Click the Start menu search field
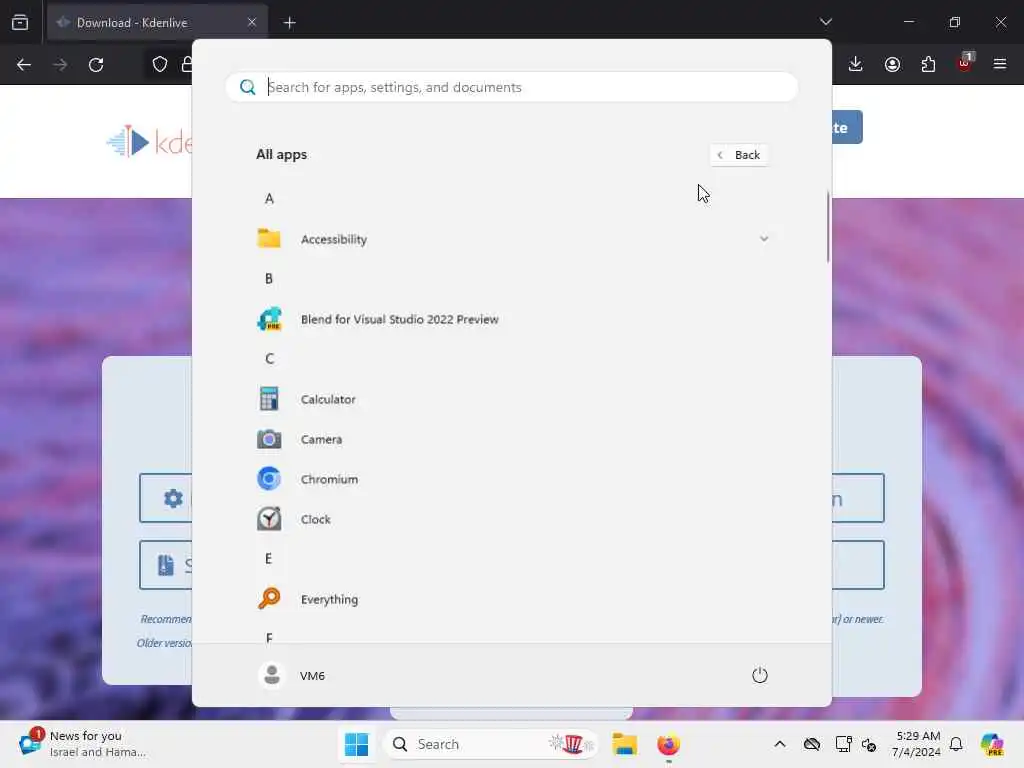 click(x=511, y=87)
